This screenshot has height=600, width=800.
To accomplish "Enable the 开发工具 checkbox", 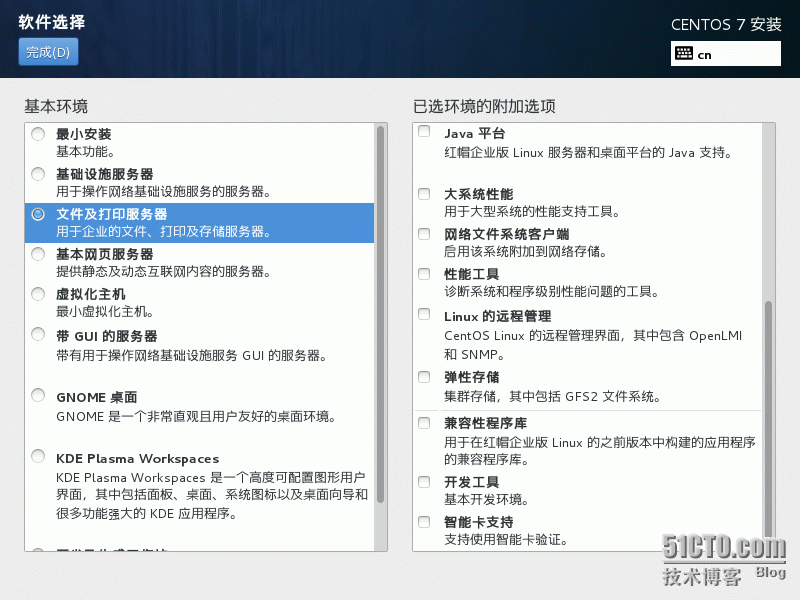I will 424,482.
